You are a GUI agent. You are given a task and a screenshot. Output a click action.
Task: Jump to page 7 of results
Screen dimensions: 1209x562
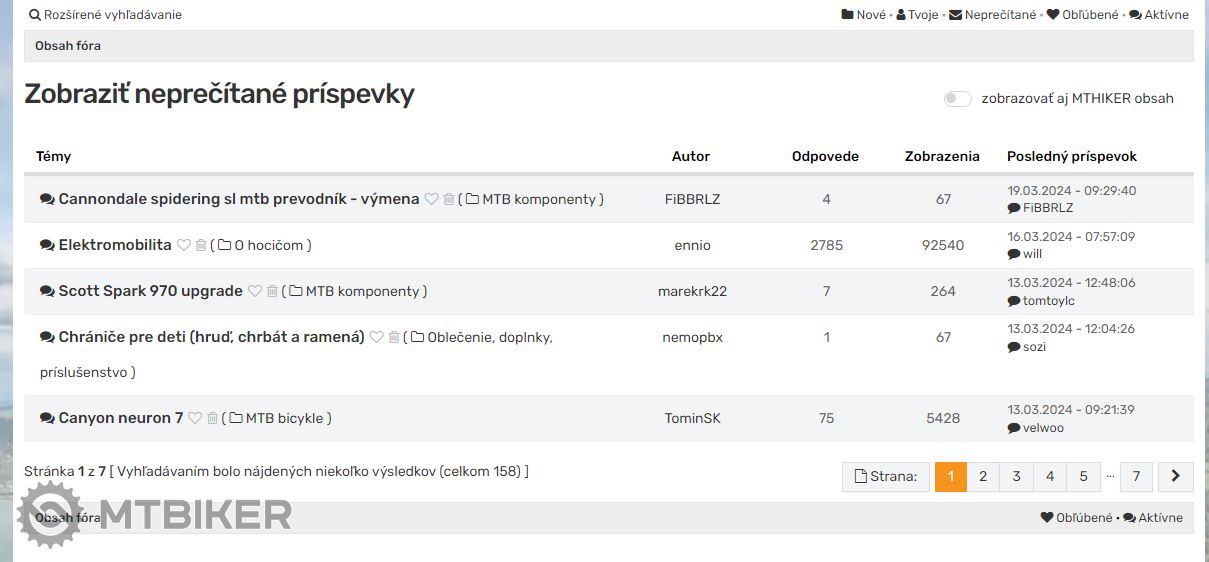point(1136,477)
